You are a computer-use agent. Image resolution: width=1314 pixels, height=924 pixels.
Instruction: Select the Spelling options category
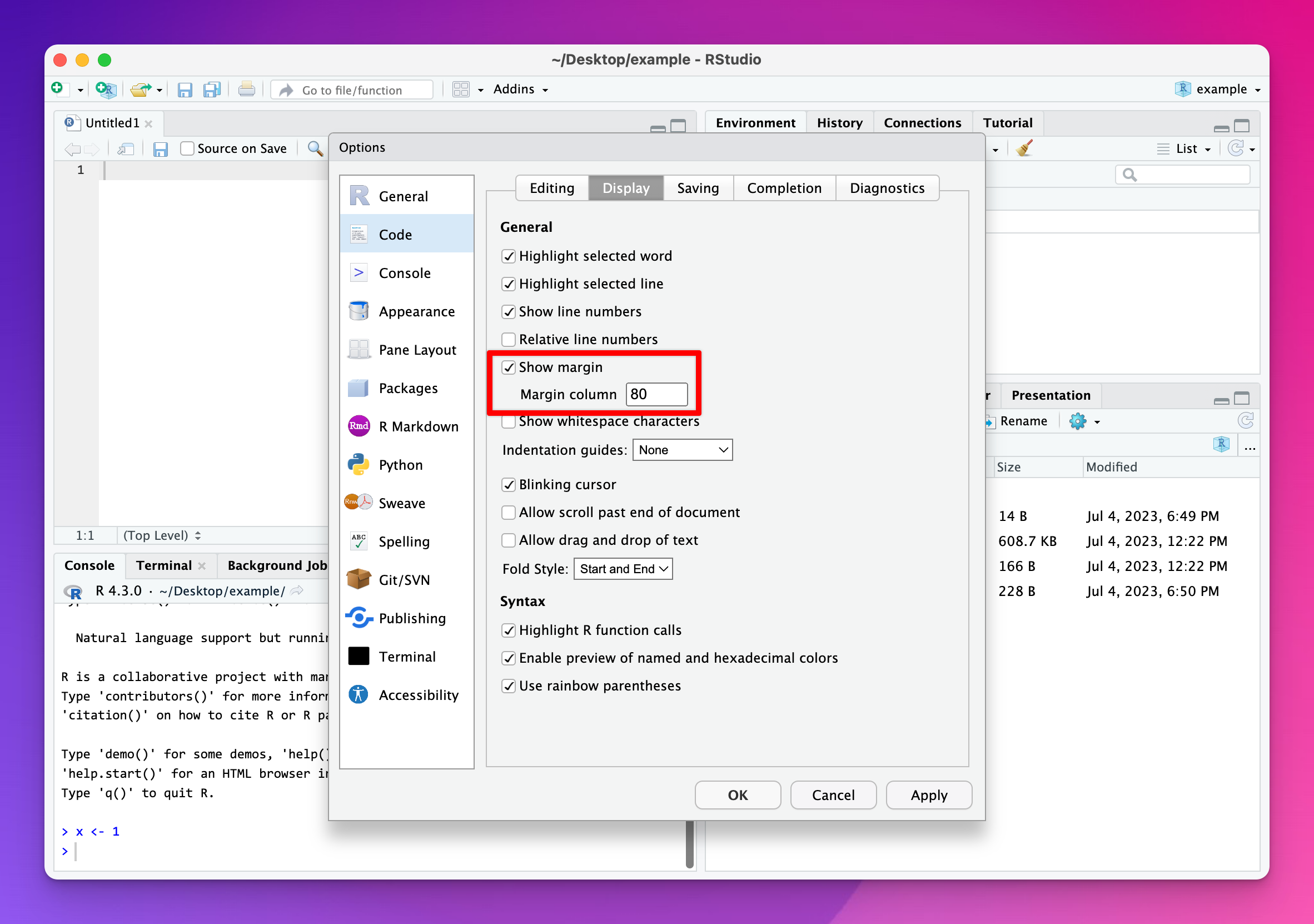(406, 542)
